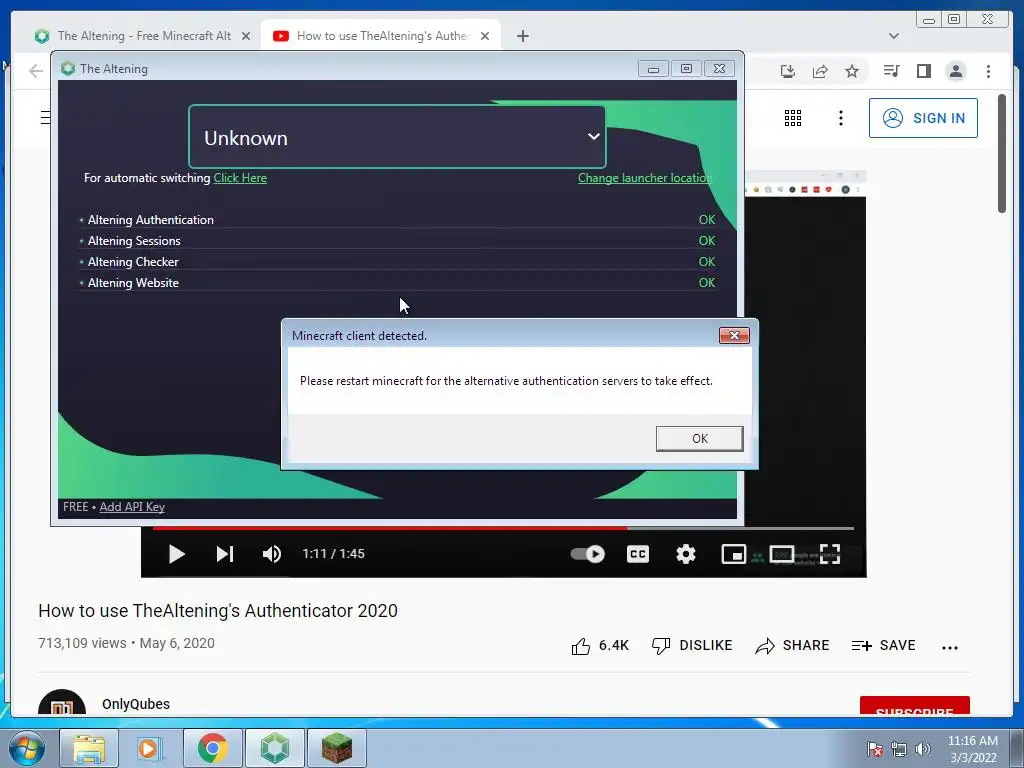Open OnlyQubes channel name
1024x768 pixels.
[x=136, y=704]
